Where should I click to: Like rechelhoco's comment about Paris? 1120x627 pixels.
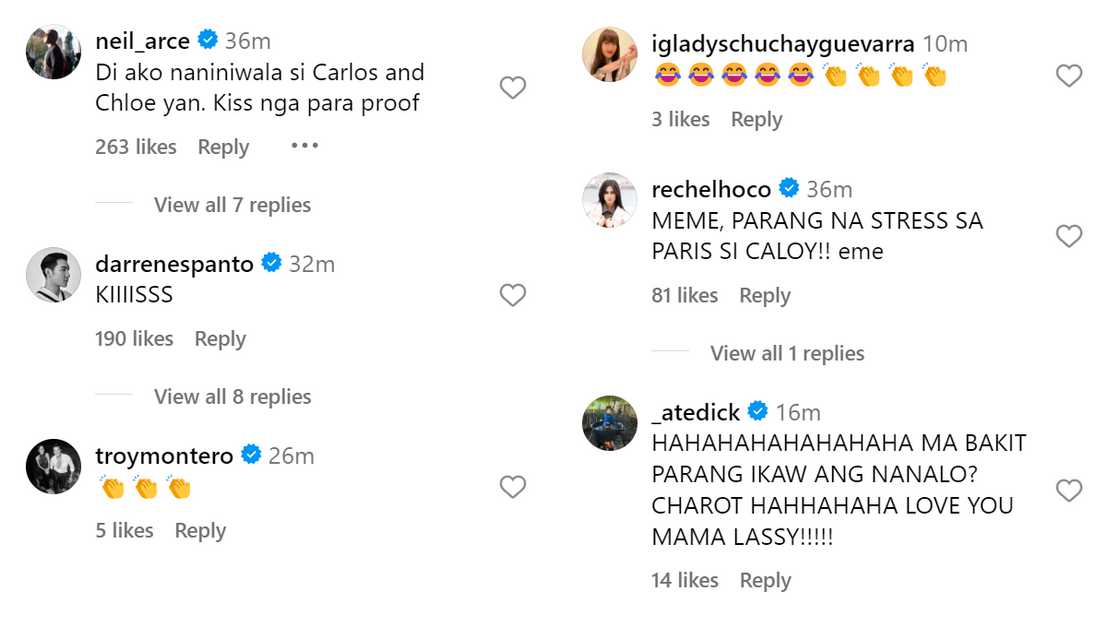click(x=1069, y=236)
